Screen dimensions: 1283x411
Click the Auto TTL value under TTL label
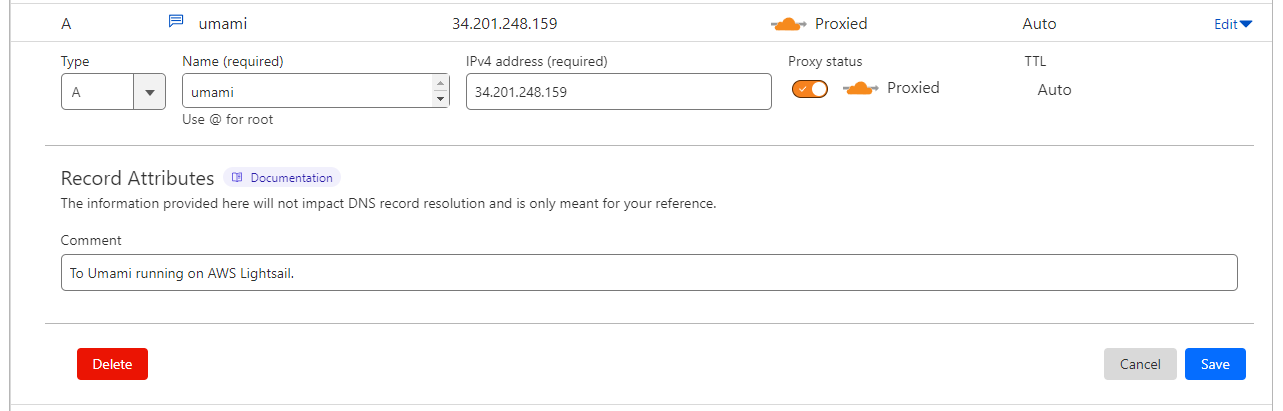1054,90
